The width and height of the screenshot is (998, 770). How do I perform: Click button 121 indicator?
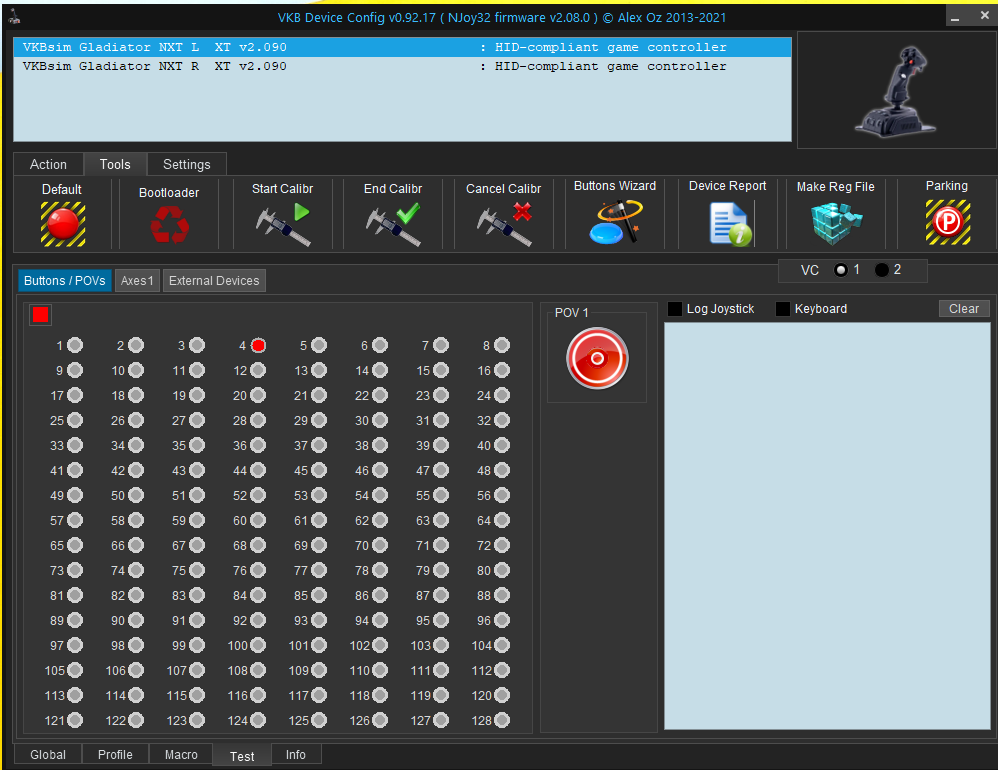pos(75,720)
